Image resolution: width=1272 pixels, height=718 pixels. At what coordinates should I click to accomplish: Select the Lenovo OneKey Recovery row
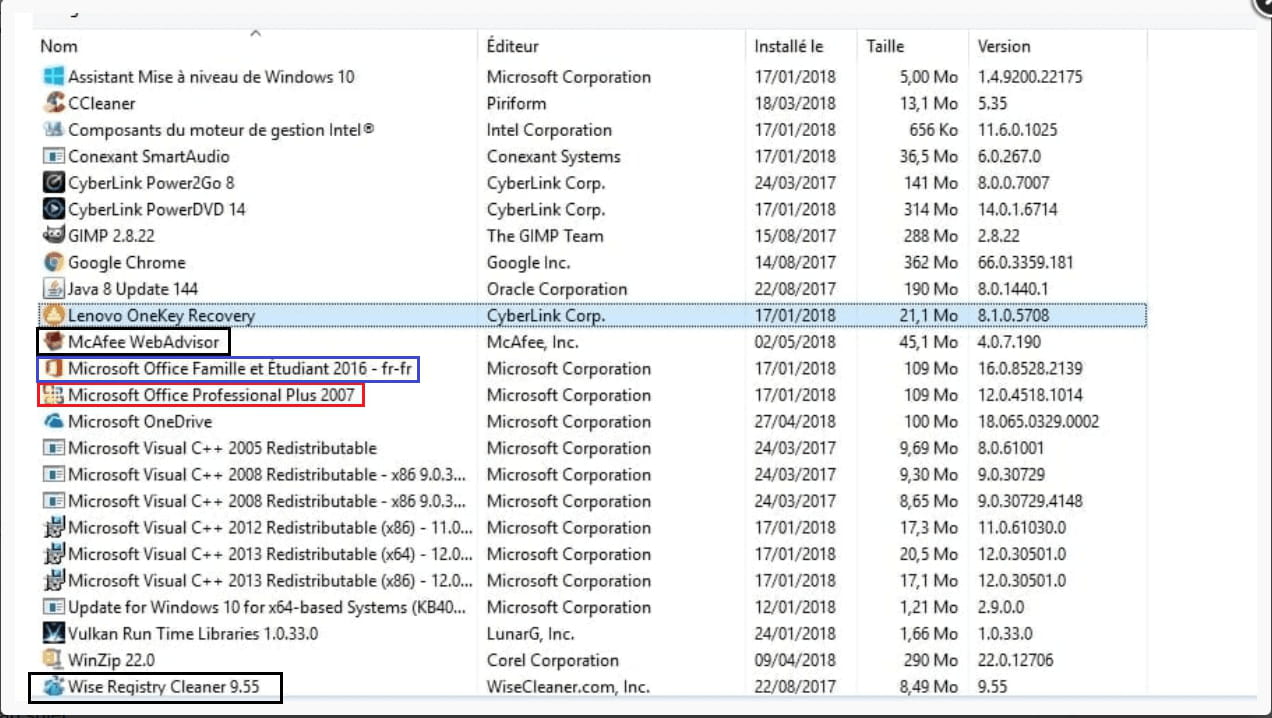pyautogui.click(x=161, y=316)
